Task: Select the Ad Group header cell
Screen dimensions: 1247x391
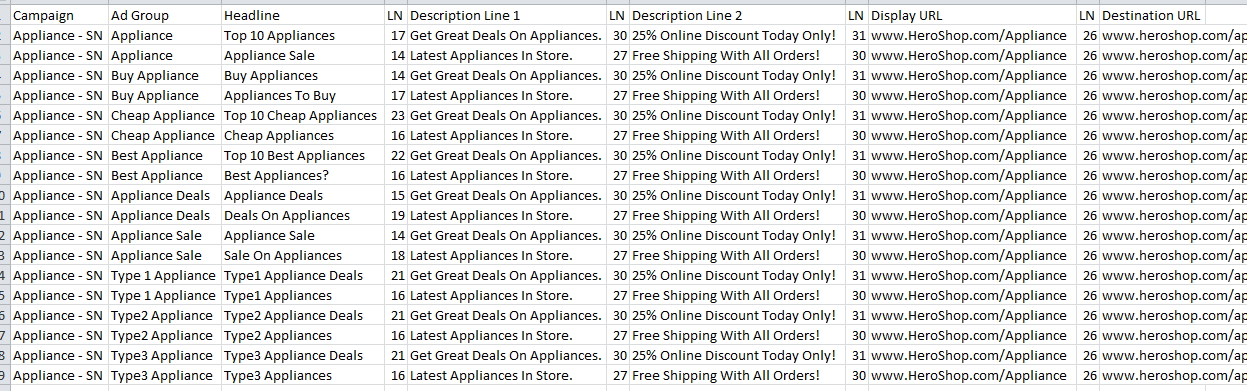Action: click(165, 16)
